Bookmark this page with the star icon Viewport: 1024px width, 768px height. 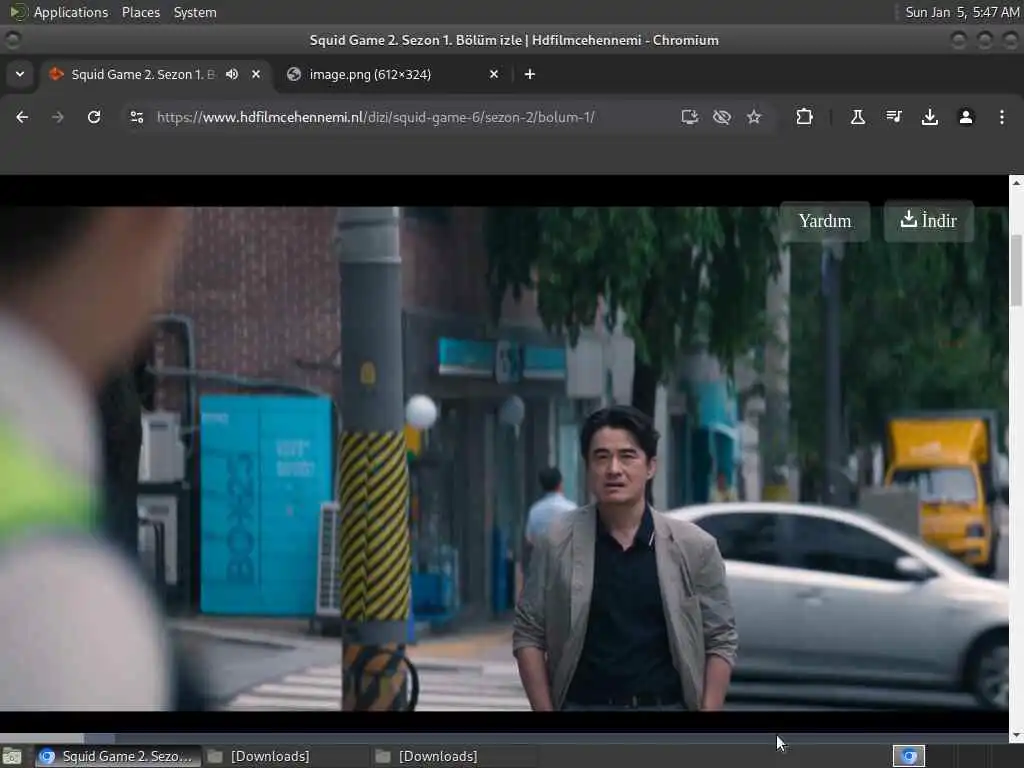pos(754,117)
